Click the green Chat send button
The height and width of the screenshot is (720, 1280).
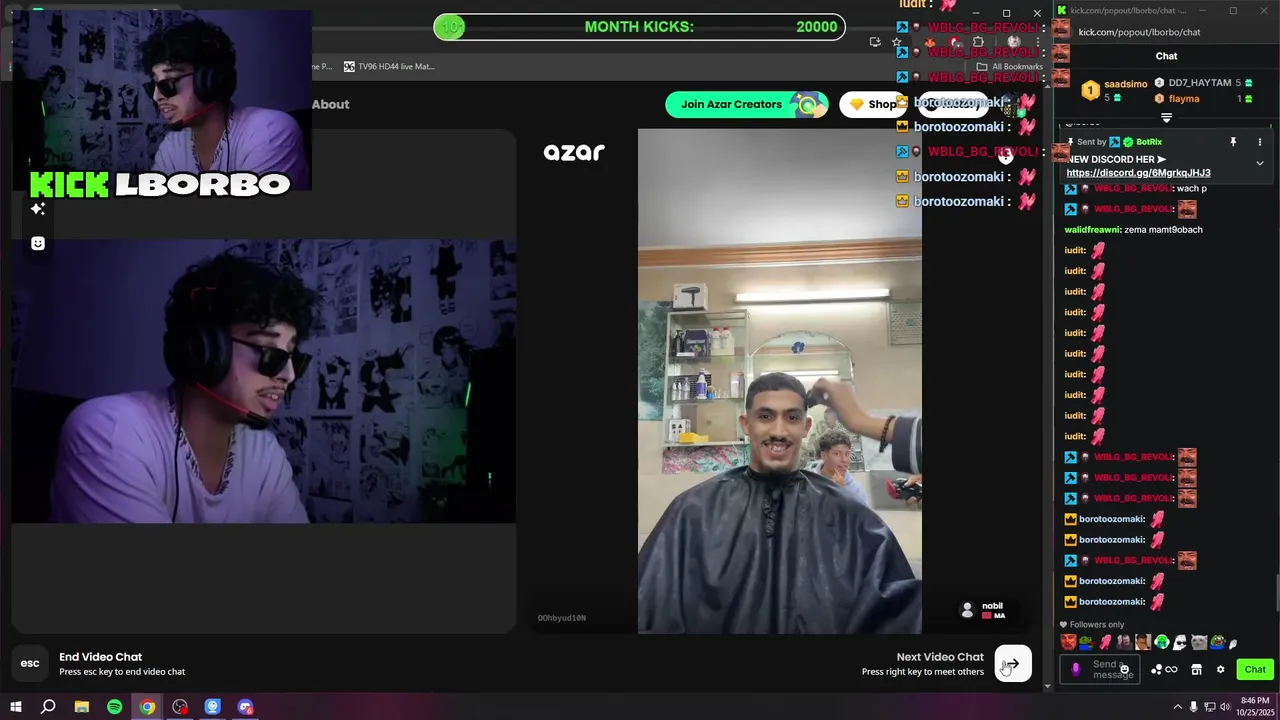pyautogui.click(x=1255, y=670)
